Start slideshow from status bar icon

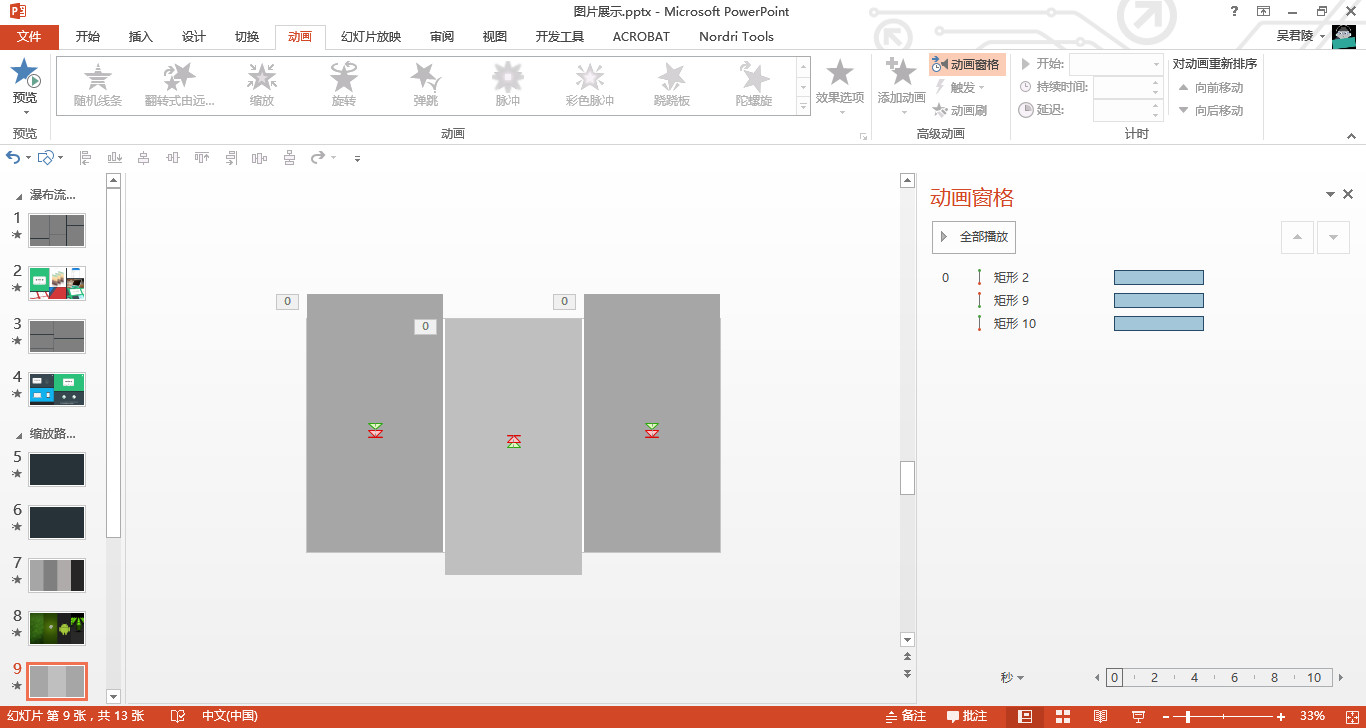(x=1138, y=716)
